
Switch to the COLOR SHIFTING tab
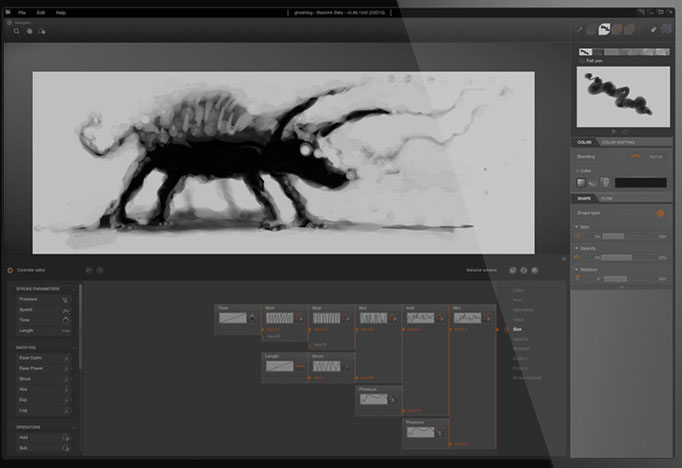click(618, 142)
